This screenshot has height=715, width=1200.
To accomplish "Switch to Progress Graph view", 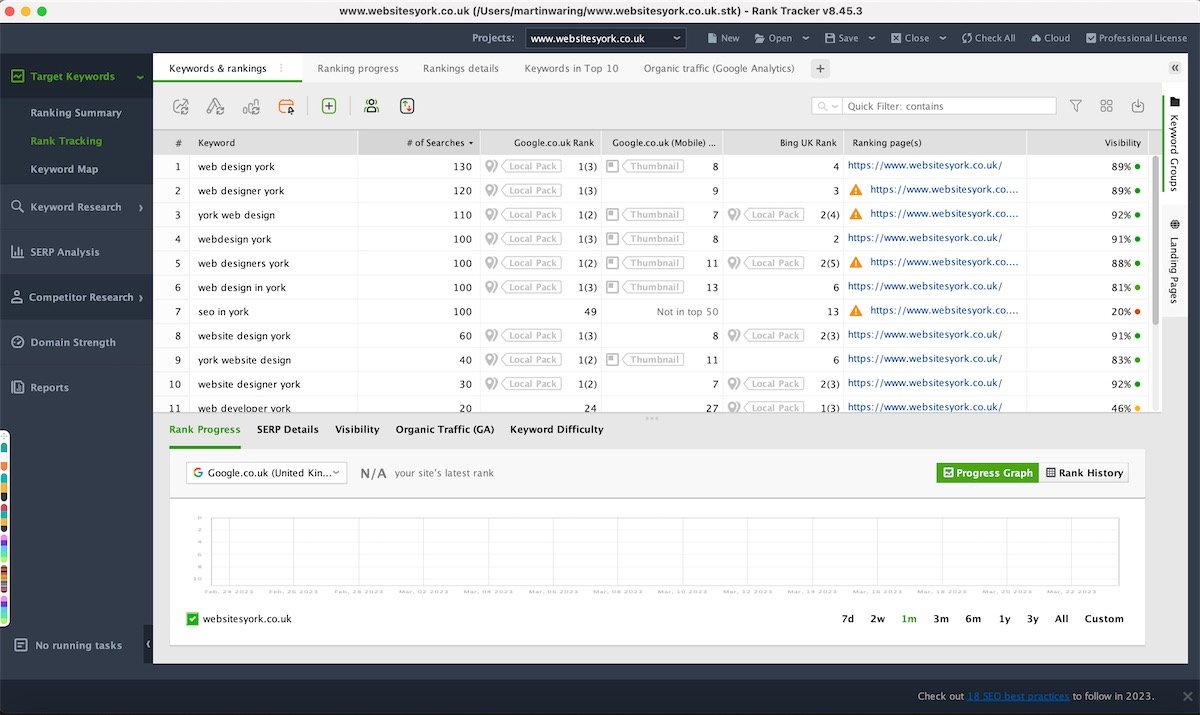I will tap(987, 473).
